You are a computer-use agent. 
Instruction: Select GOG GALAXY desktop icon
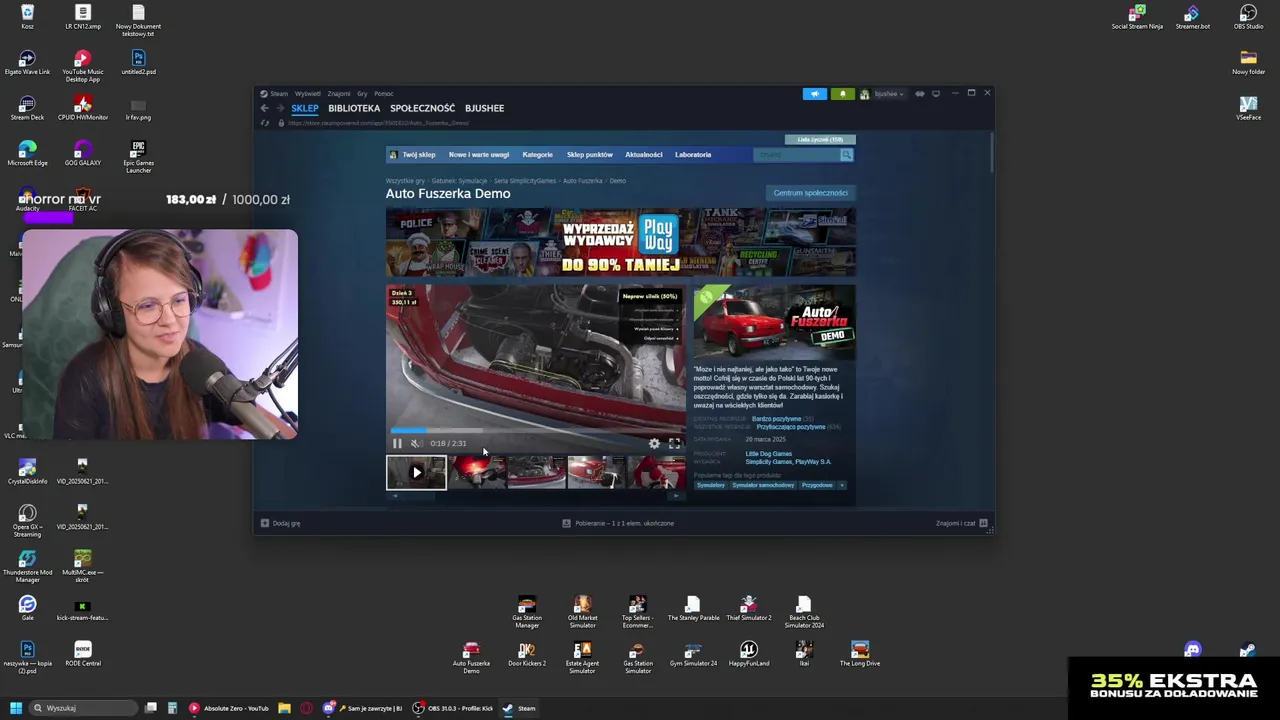(x=83, y=154)
